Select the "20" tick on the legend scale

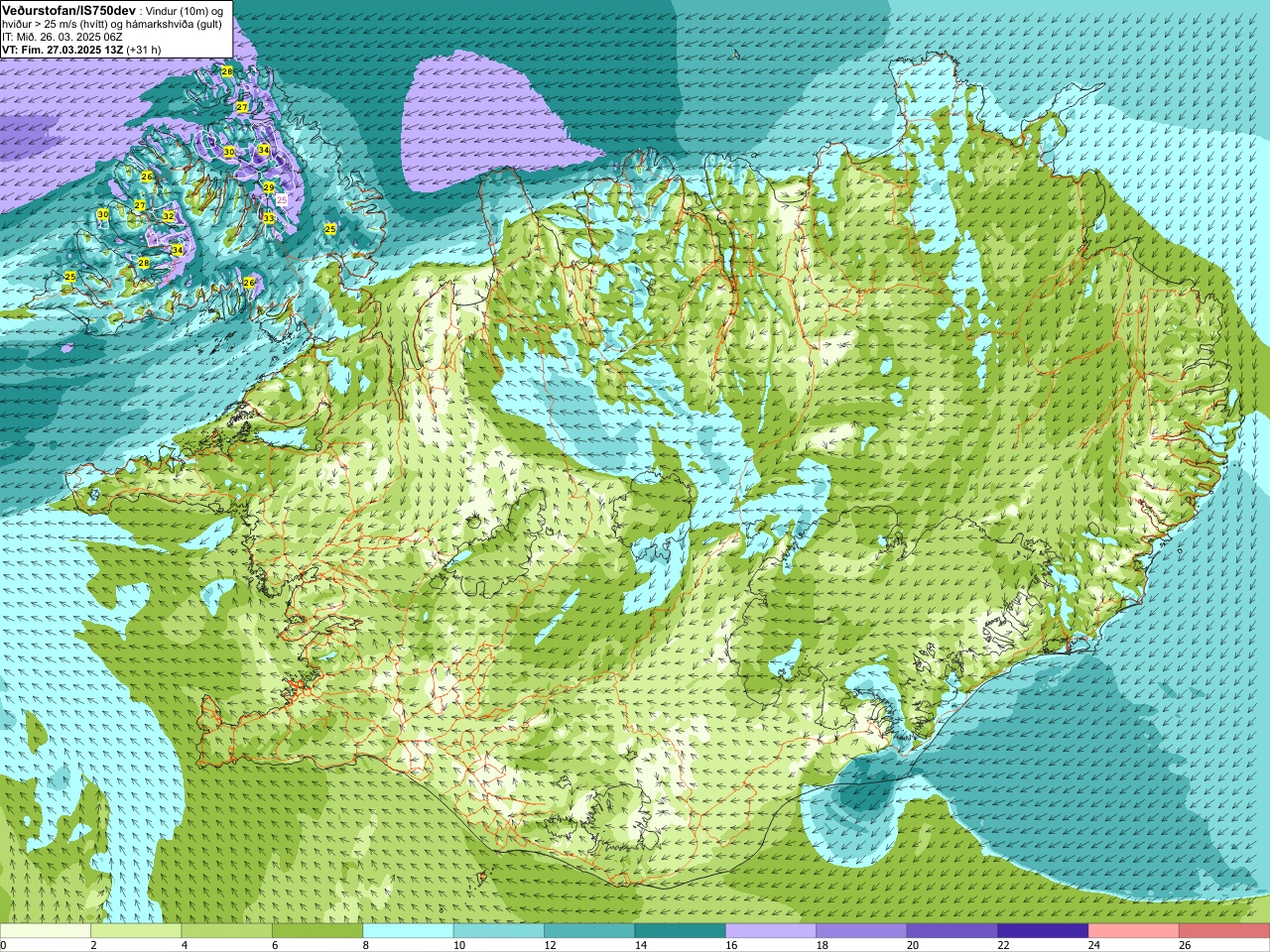tap(913, 945)
